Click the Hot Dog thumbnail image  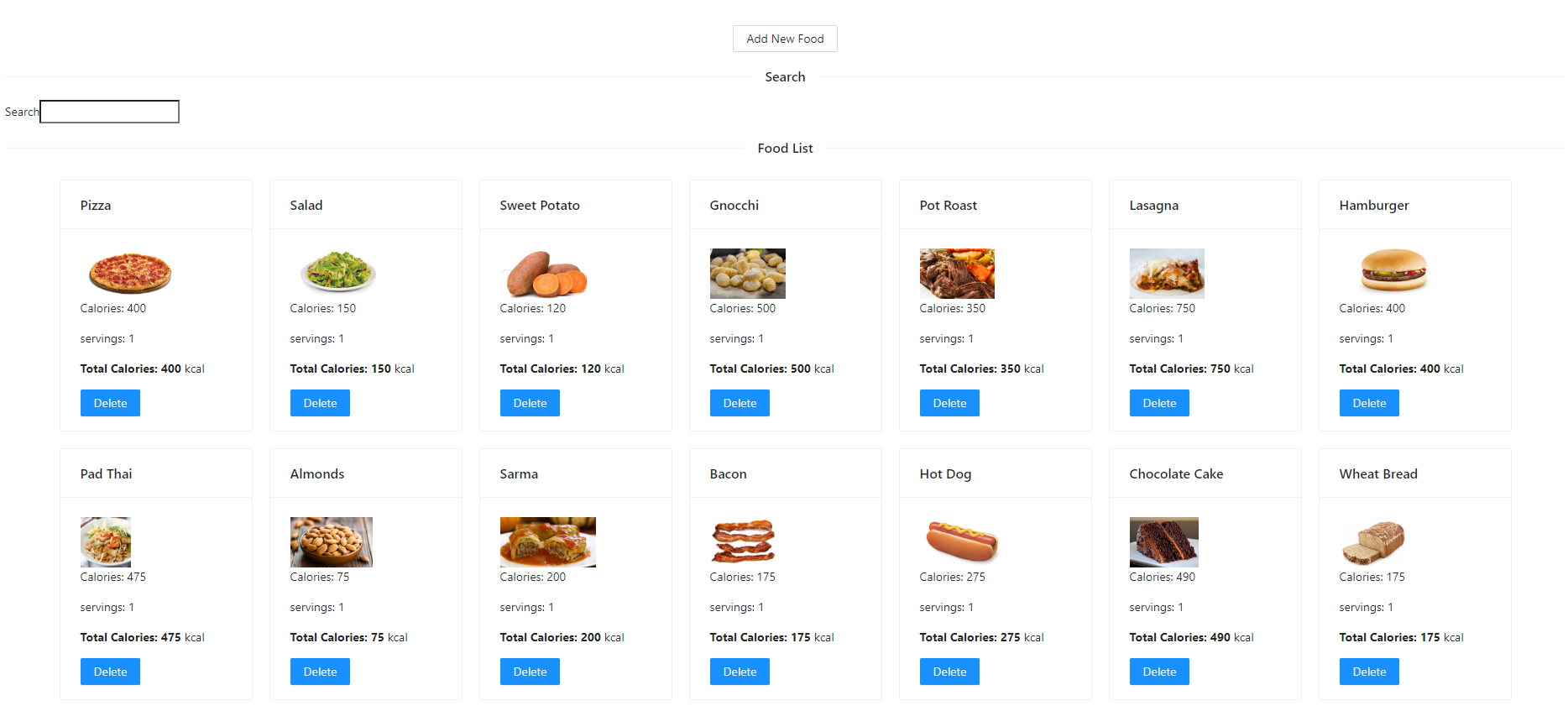point(960,541)
